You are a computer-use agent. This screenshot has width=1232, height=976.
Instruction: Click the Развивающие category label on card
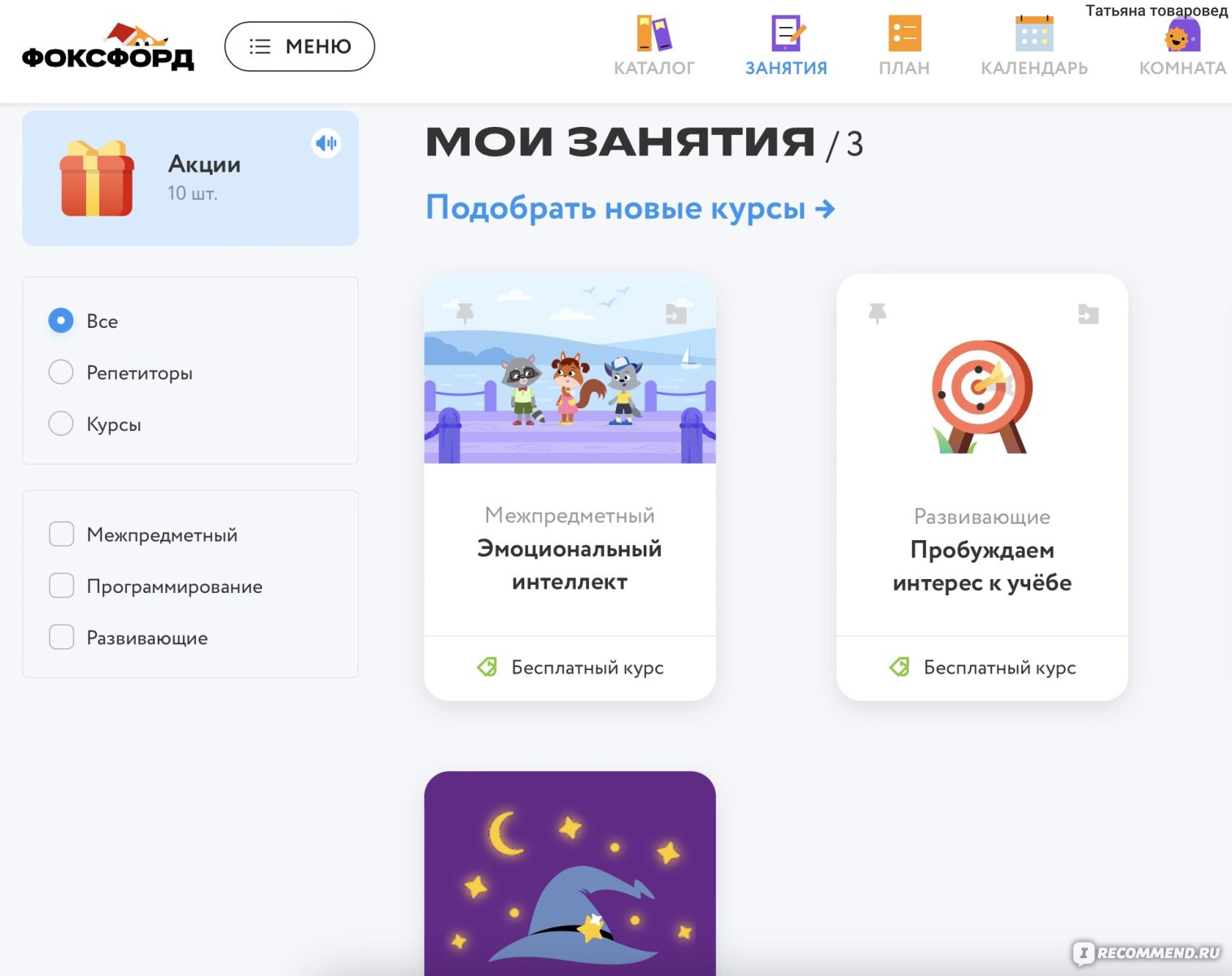982,516
